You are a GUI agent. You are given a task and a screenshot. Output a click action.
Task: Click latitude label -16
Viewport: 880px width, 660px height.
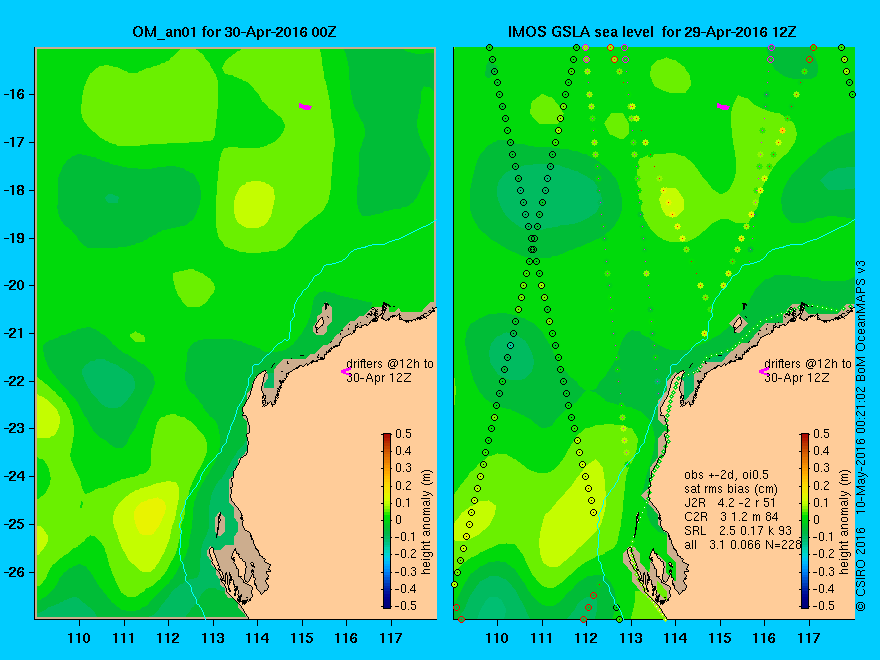pyautogui.click(x=15, y=94)
